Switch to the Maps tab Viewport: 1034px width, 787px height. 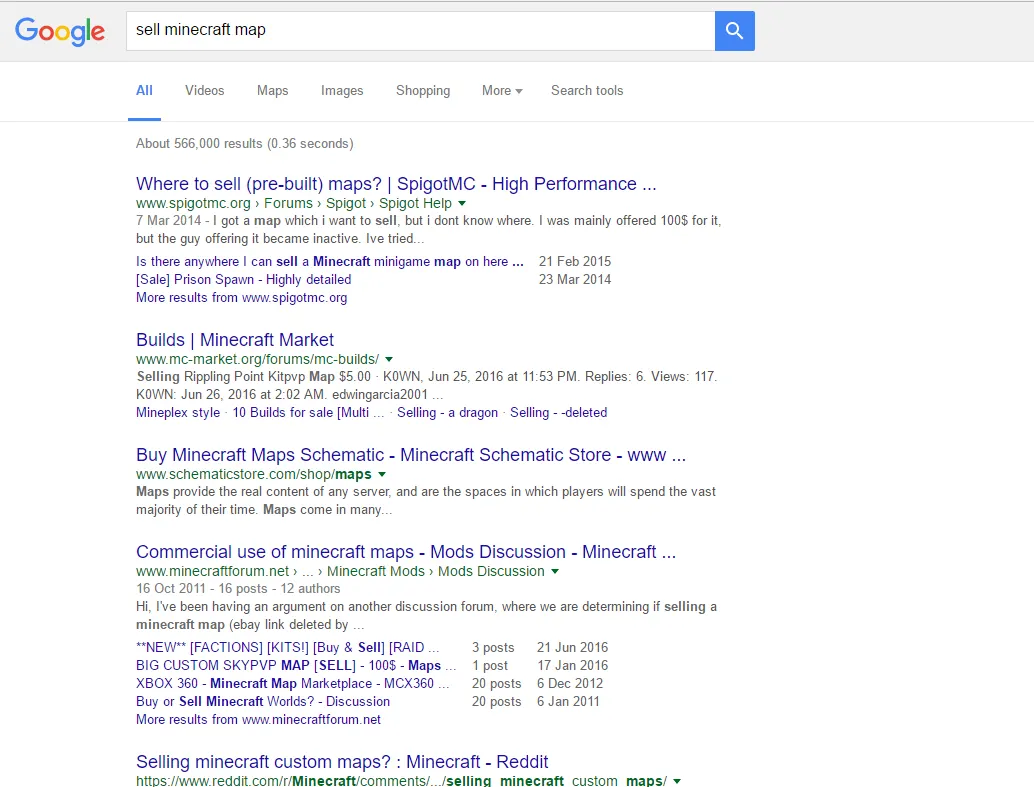pos(272,90)
